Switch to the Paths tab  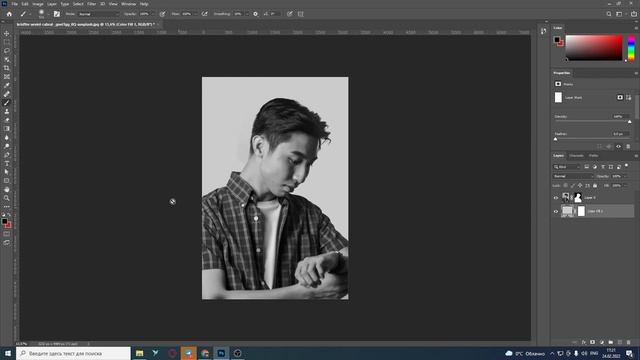593,156
